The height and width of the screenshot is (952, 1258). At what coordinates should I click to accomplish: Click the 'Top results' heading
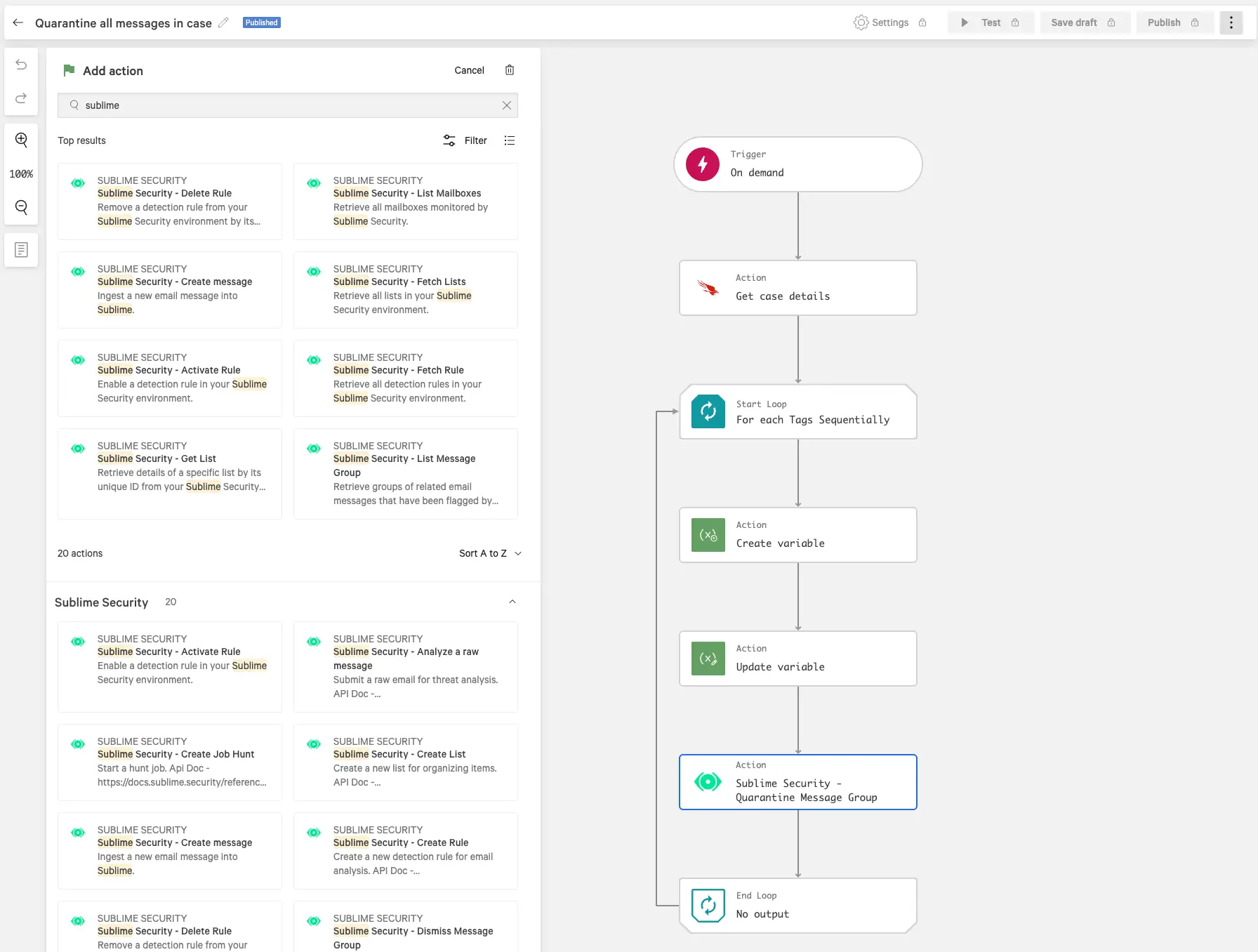(81, 140)
